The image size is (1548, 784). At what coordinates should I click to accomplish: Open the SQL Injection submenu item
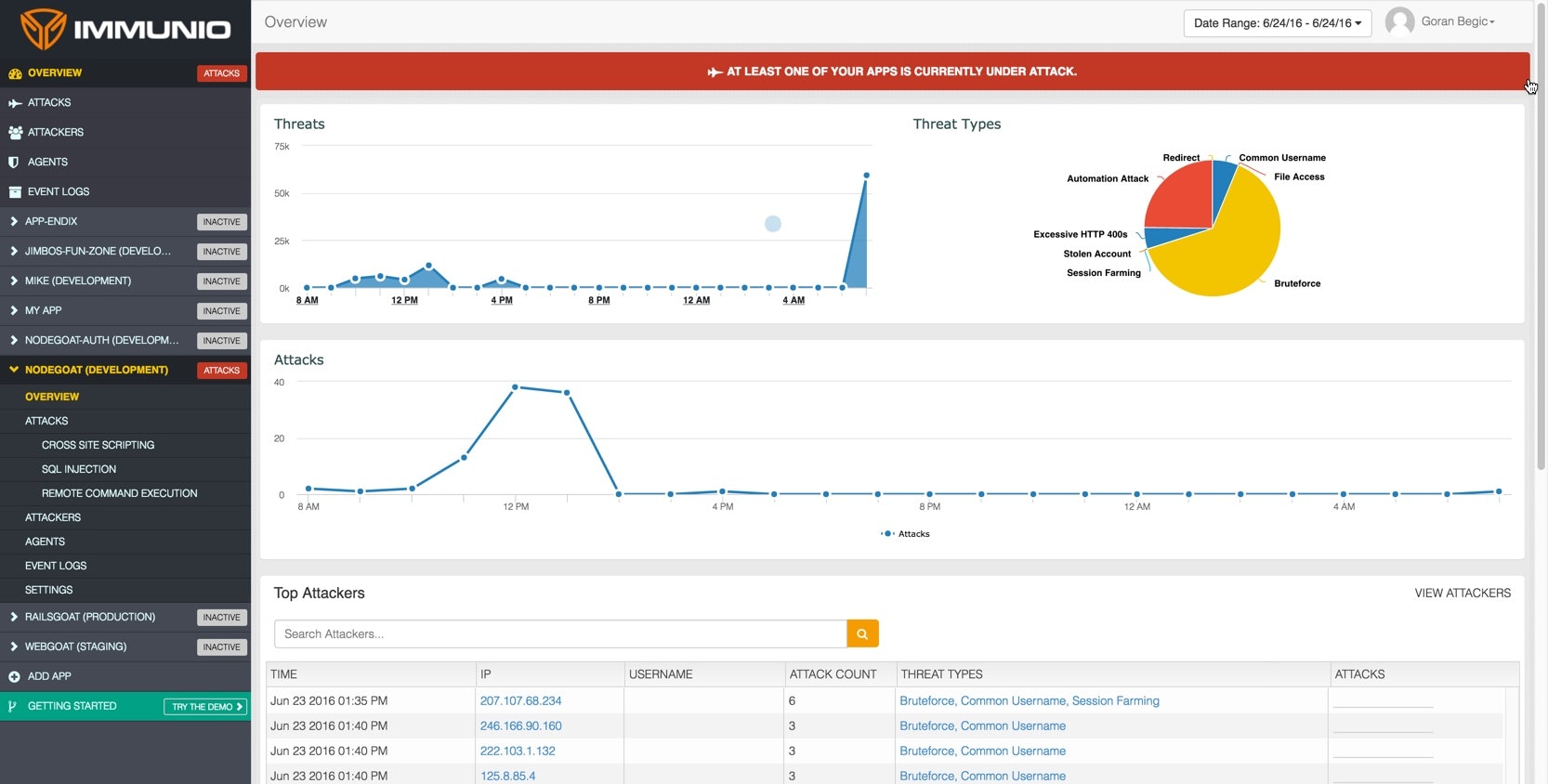(x=79, y=469)
